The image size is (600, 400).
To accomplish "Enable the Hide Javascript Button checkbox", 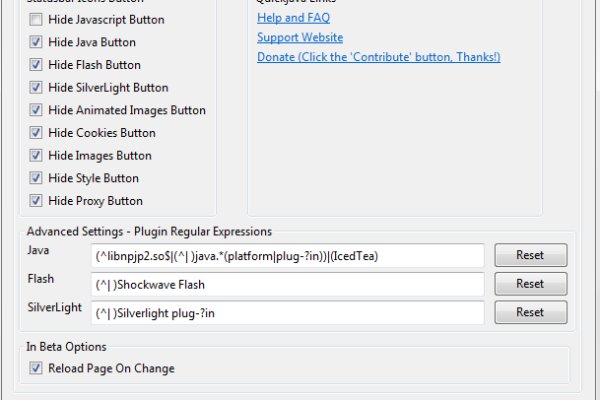I will (36, 20).
